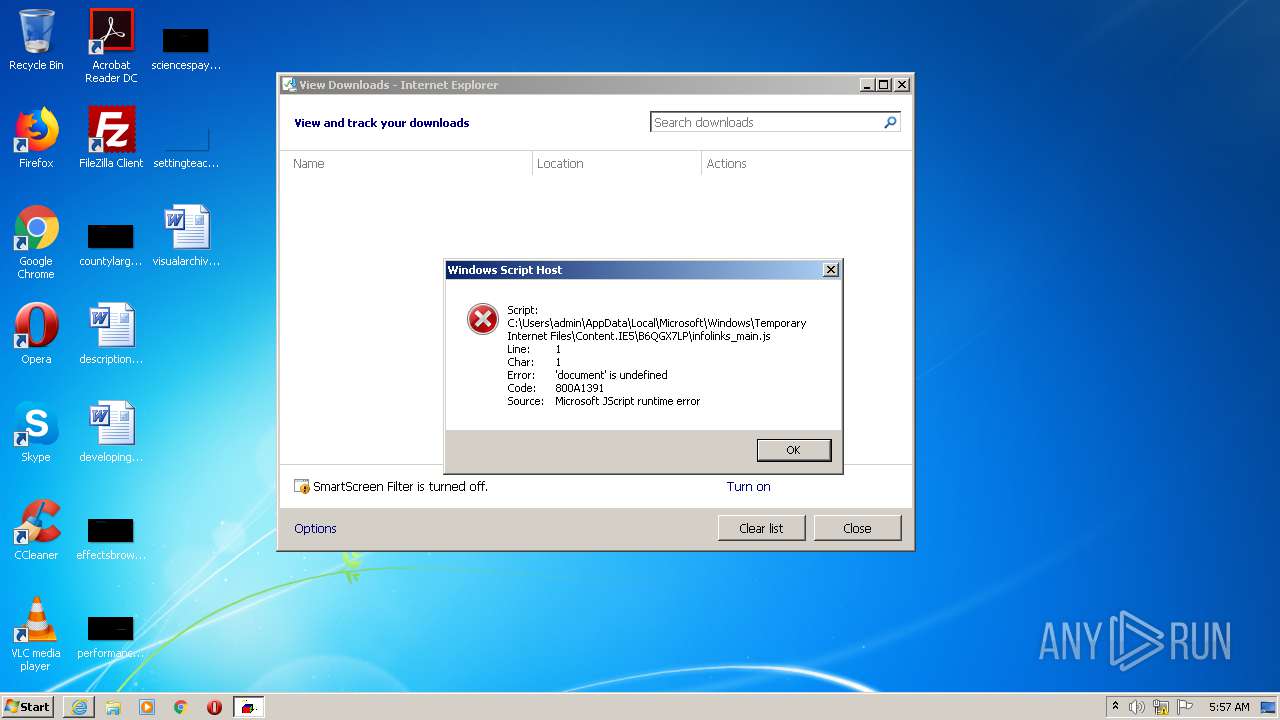The image size is (1280, 720).
Task: Open the description Word document
Action: click(111, 334)
